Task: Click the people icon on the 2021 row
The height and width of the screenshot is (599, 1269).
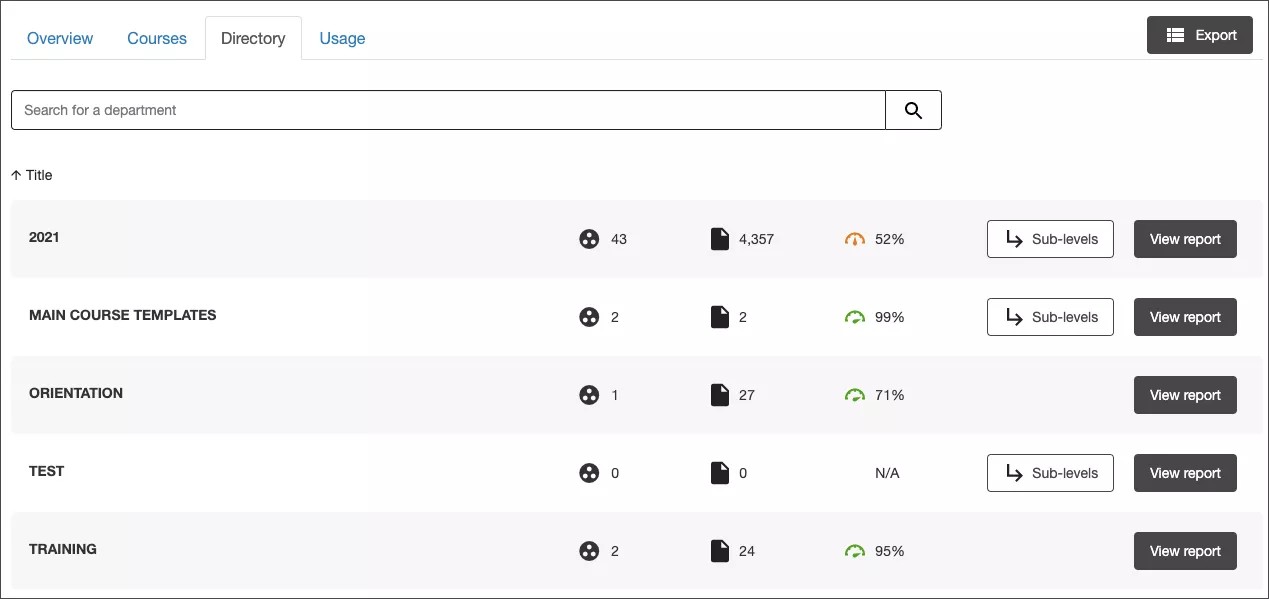Action: (589, 239)
